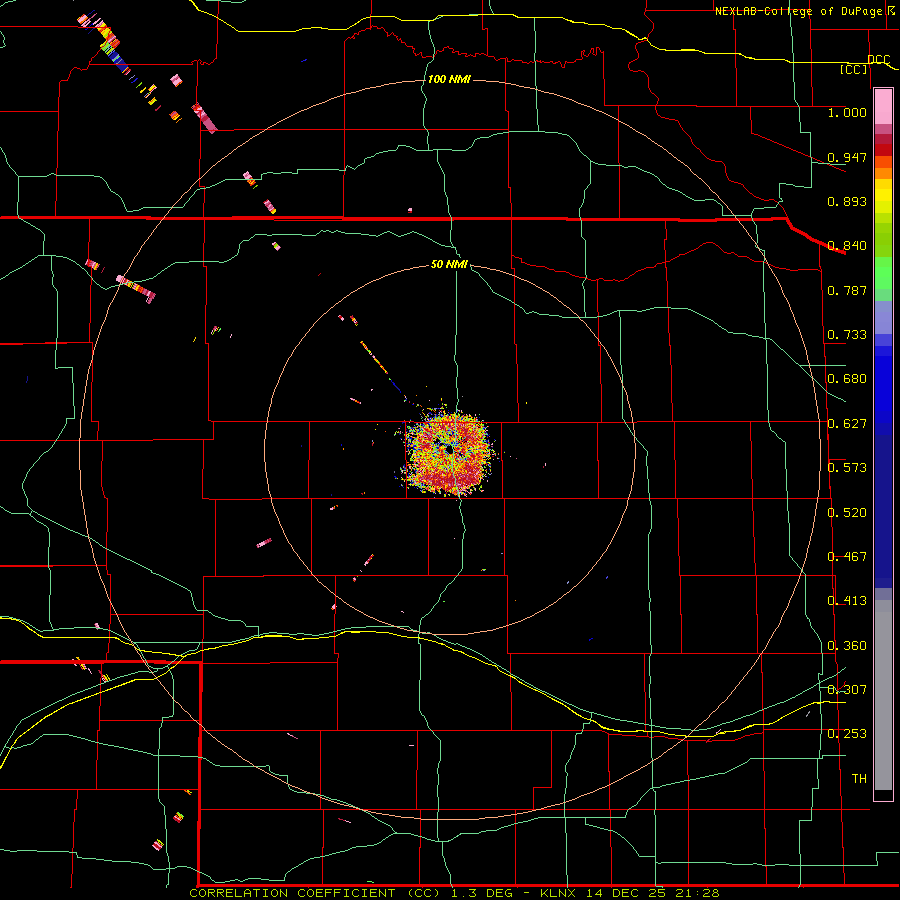The image size is (900, 900).
Task: Click the 0.467 color scale value
Action: click(847, 557)
